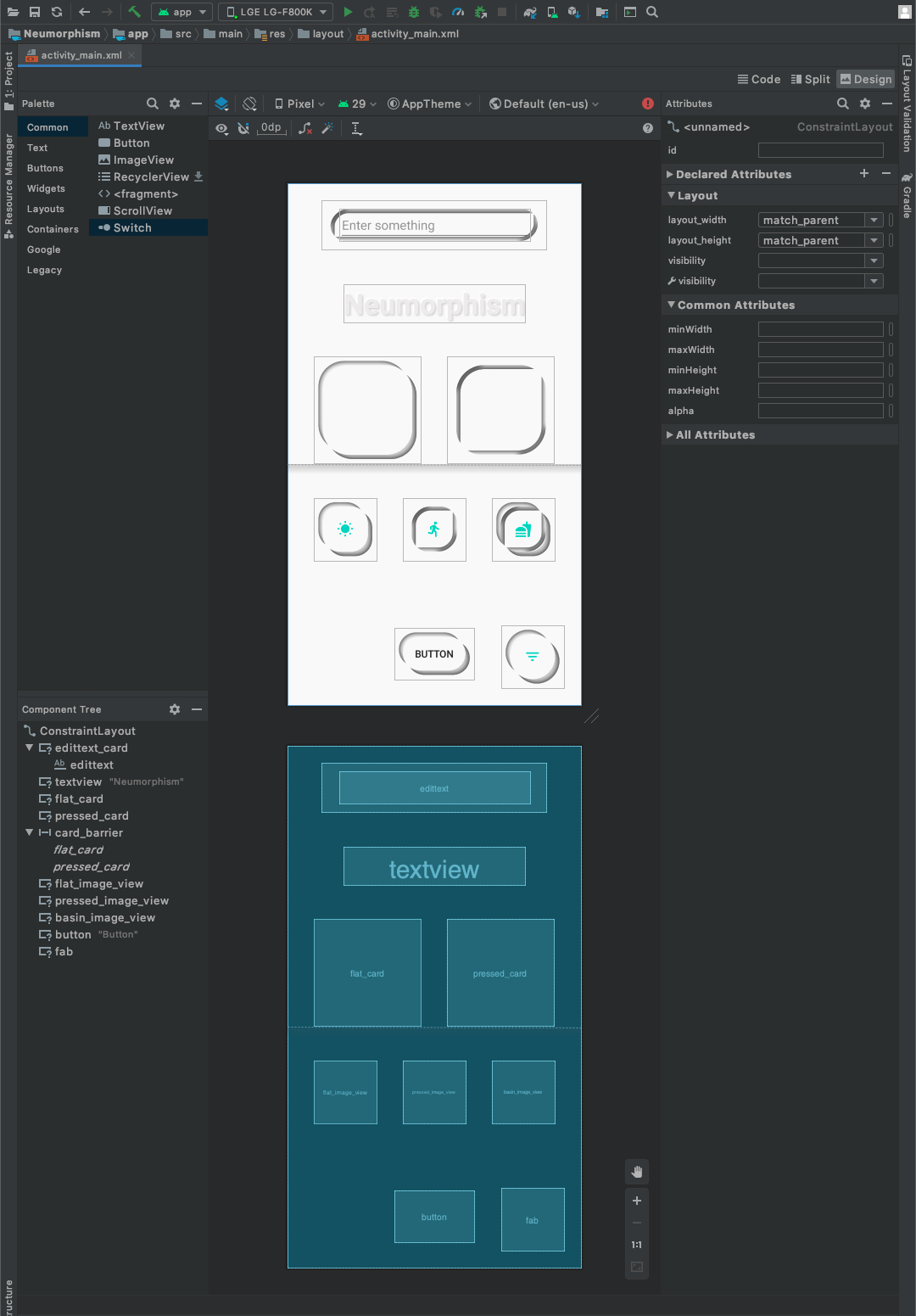Select design surface layers icon

coord(221,104)
